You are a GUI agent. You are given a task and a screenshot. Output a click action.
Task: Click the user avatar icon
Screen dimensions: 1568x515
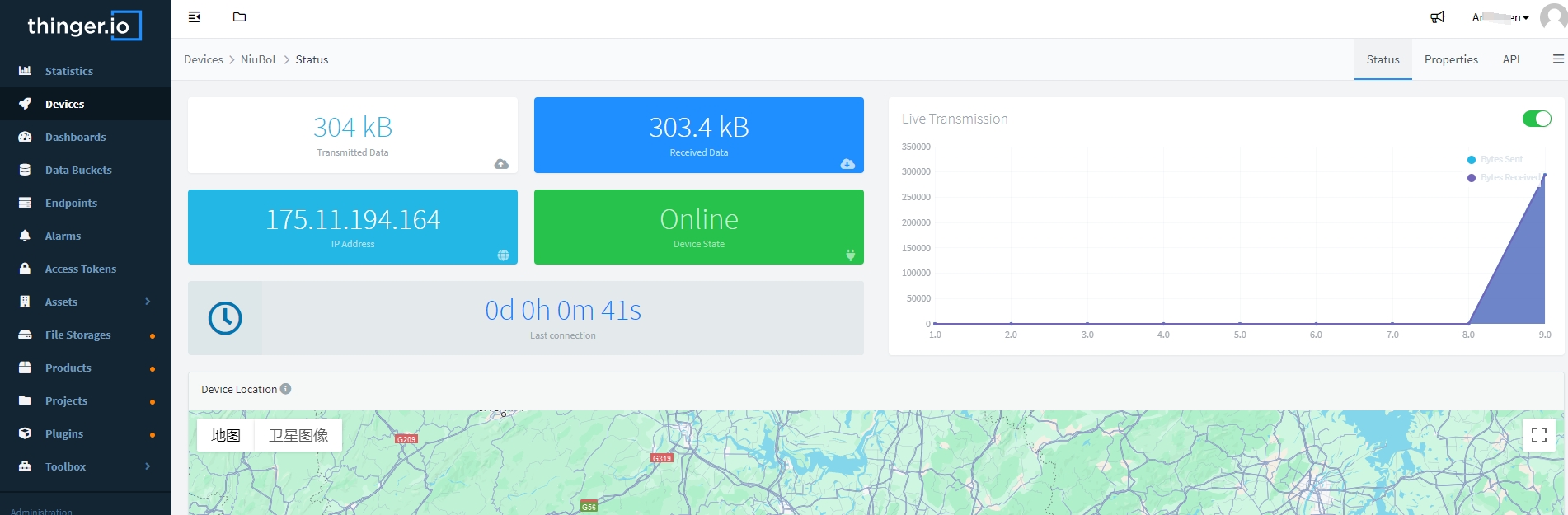point(1553,17)
